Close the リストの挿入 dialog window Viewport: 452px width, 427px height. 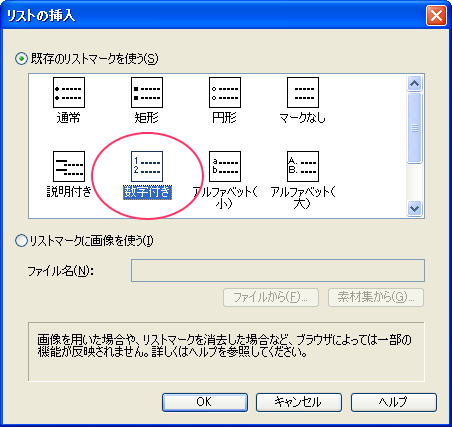click(436, 15)
